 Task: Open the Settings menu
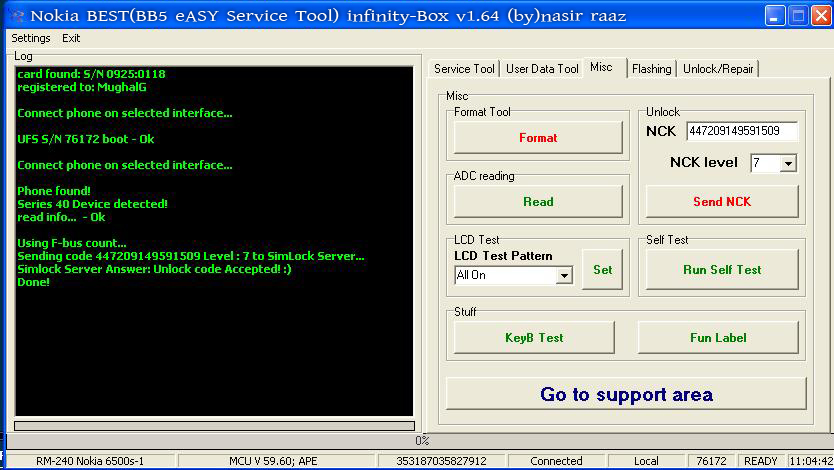(x=31, y=38)
